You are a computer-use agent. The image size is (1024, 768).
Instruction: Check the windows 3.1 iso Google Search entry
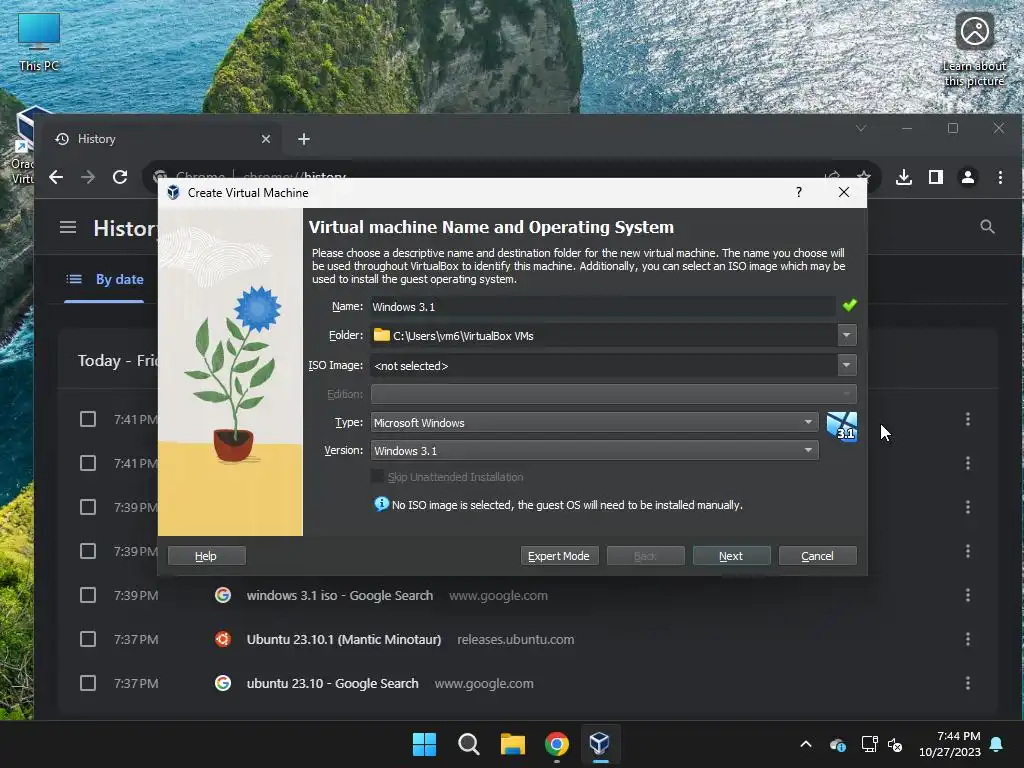[88, 595]
